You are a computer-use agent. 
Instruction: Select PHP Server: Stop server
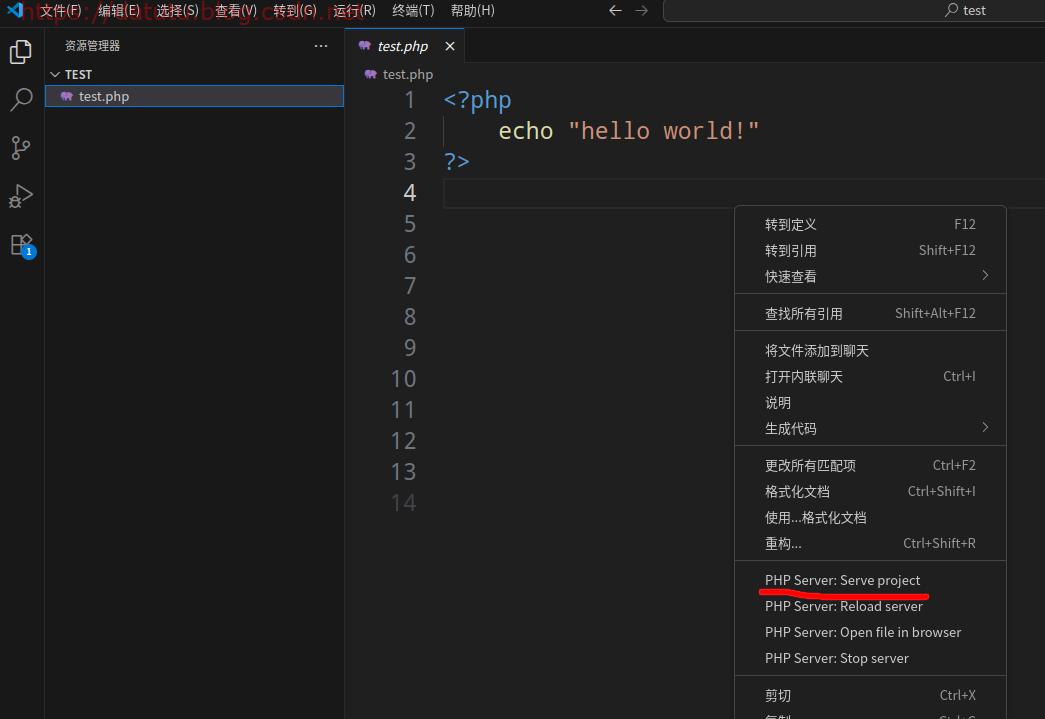click(x=836, y=658)
